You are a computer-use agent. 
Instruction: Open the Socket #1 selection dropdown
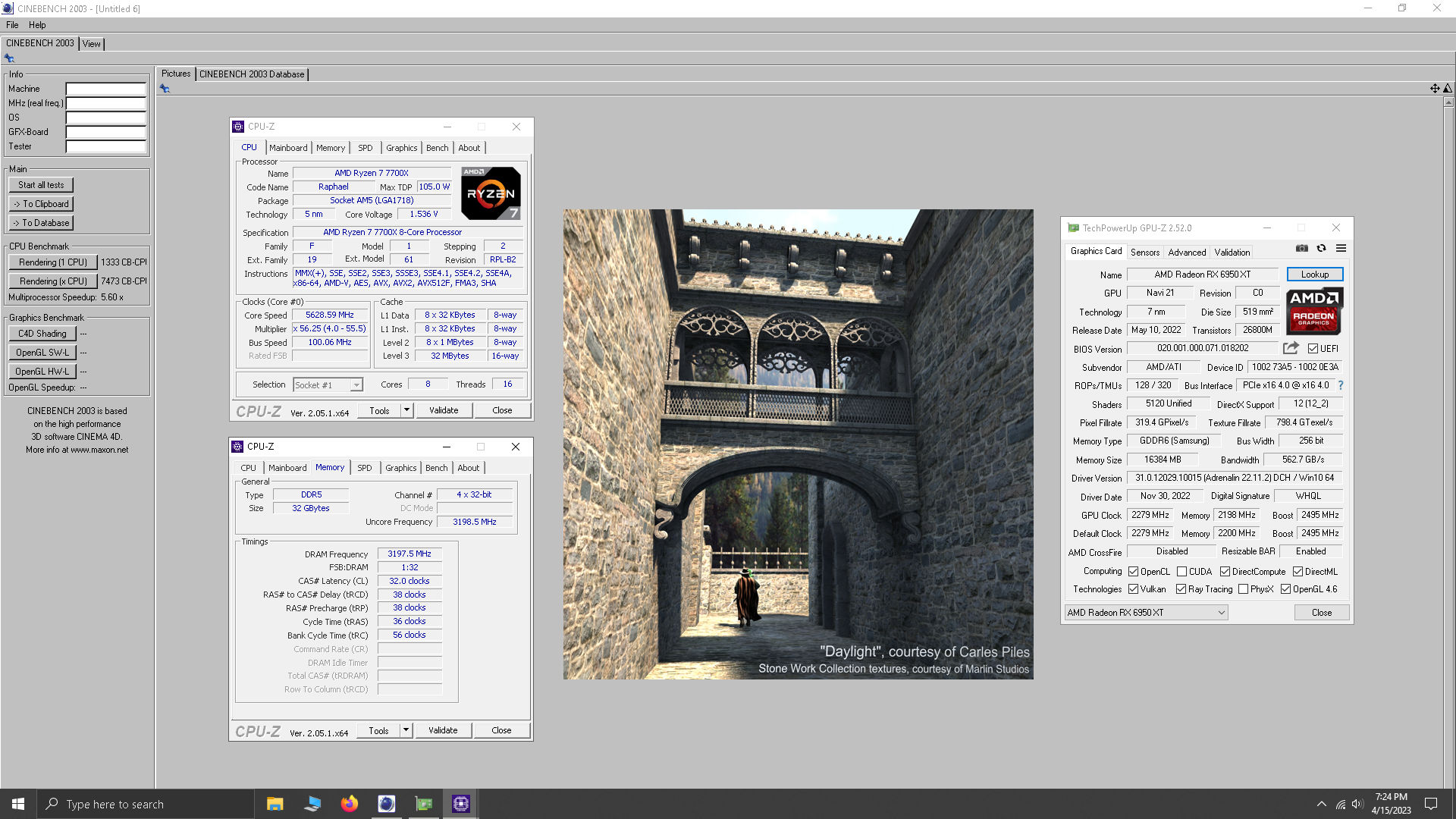[328, 385]
